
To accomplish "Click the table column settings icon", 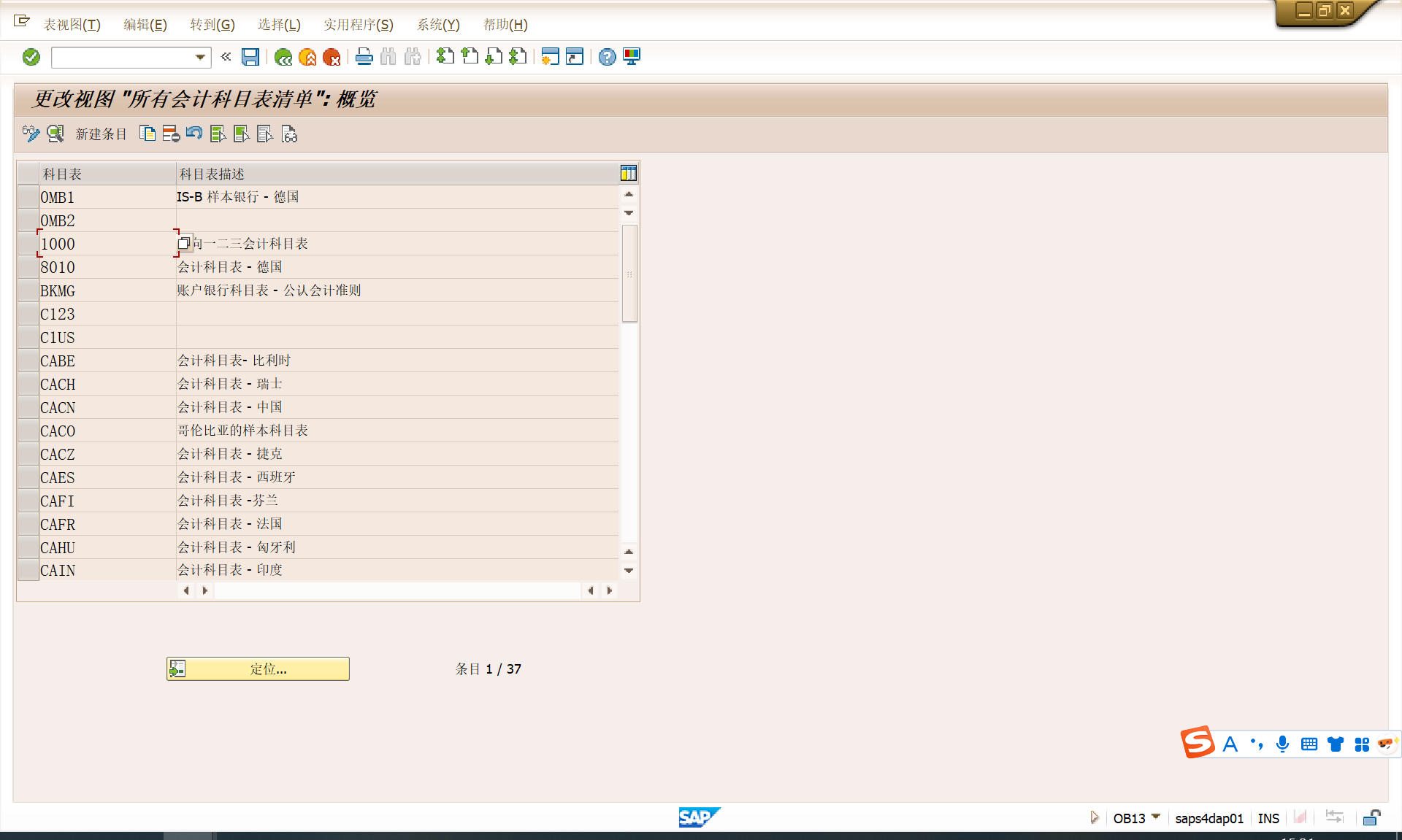I will [x=628, y=173].
